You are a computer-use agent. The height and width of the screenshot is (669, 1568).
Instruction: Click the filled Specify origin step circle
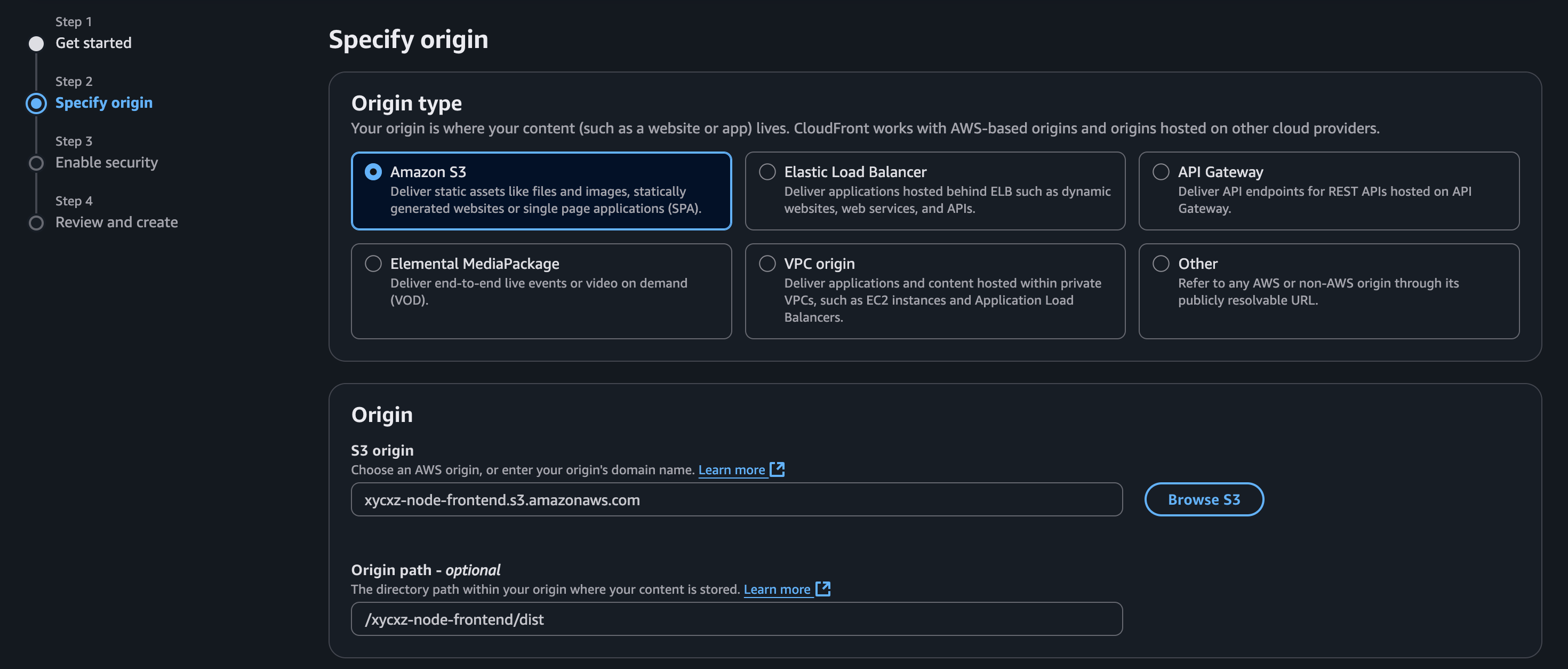point(36,103)
